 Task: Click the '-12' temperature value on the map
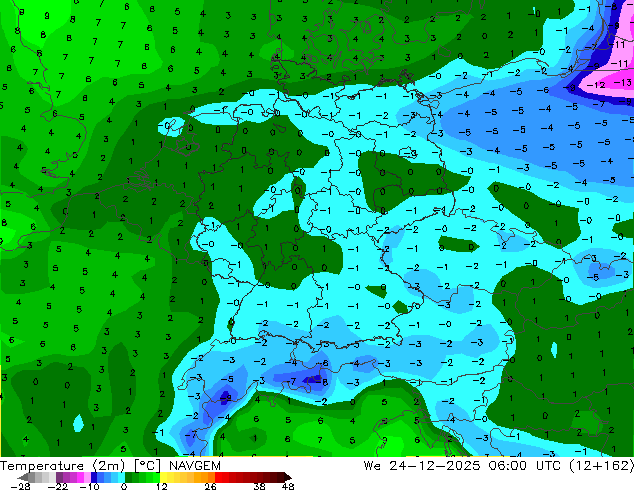tap(596, 85)
